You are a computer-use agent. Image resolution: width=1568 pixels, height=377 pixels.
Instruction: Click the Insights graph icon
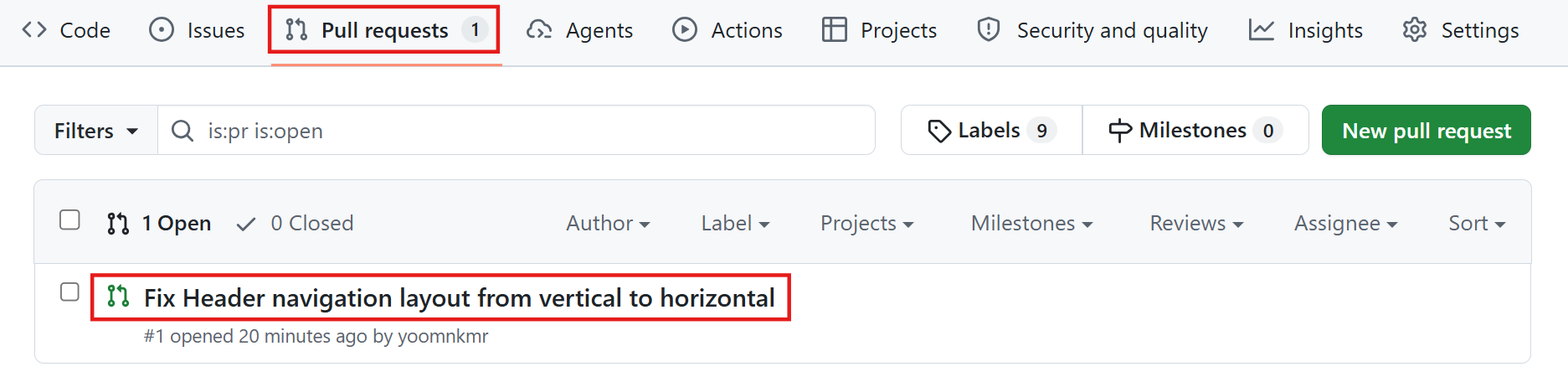pos(1262,30)
